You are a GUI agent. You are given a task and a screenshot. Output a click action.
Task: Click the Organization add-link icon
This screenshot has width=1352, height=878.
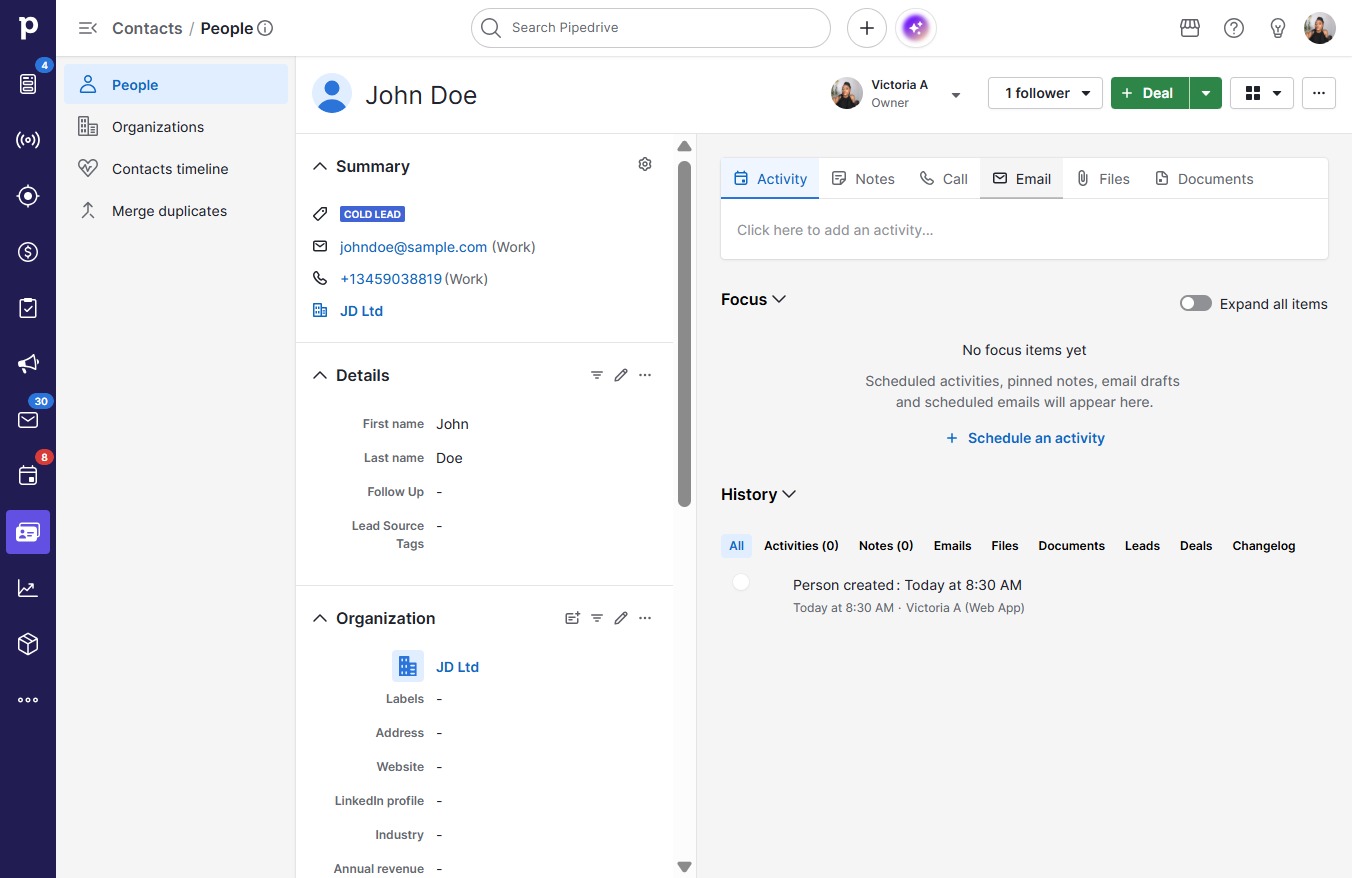(572, 618)
